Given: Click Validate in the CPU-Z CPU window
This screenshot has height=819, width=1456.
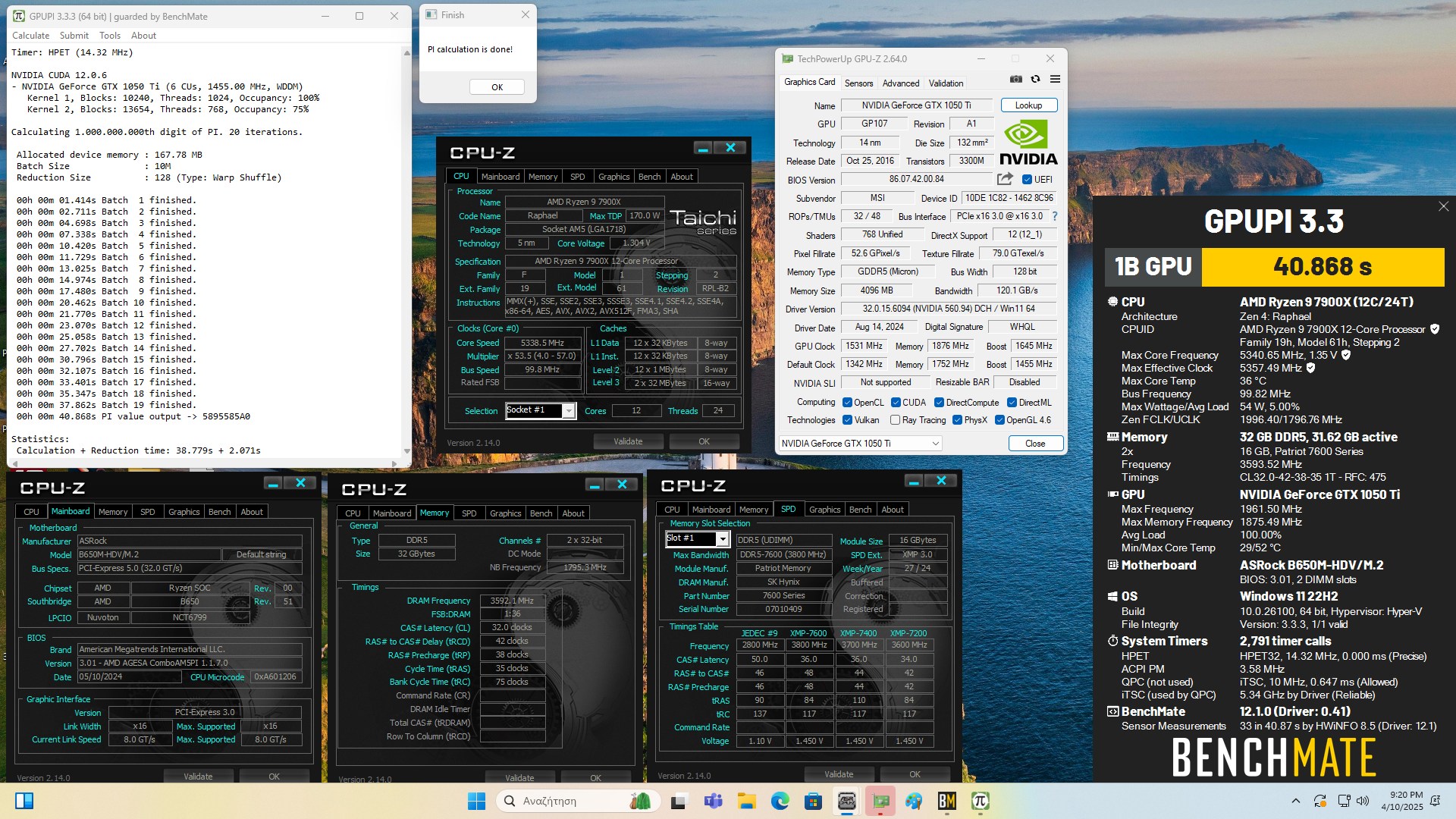Looking at the screenshot, I should coord(628,441).
